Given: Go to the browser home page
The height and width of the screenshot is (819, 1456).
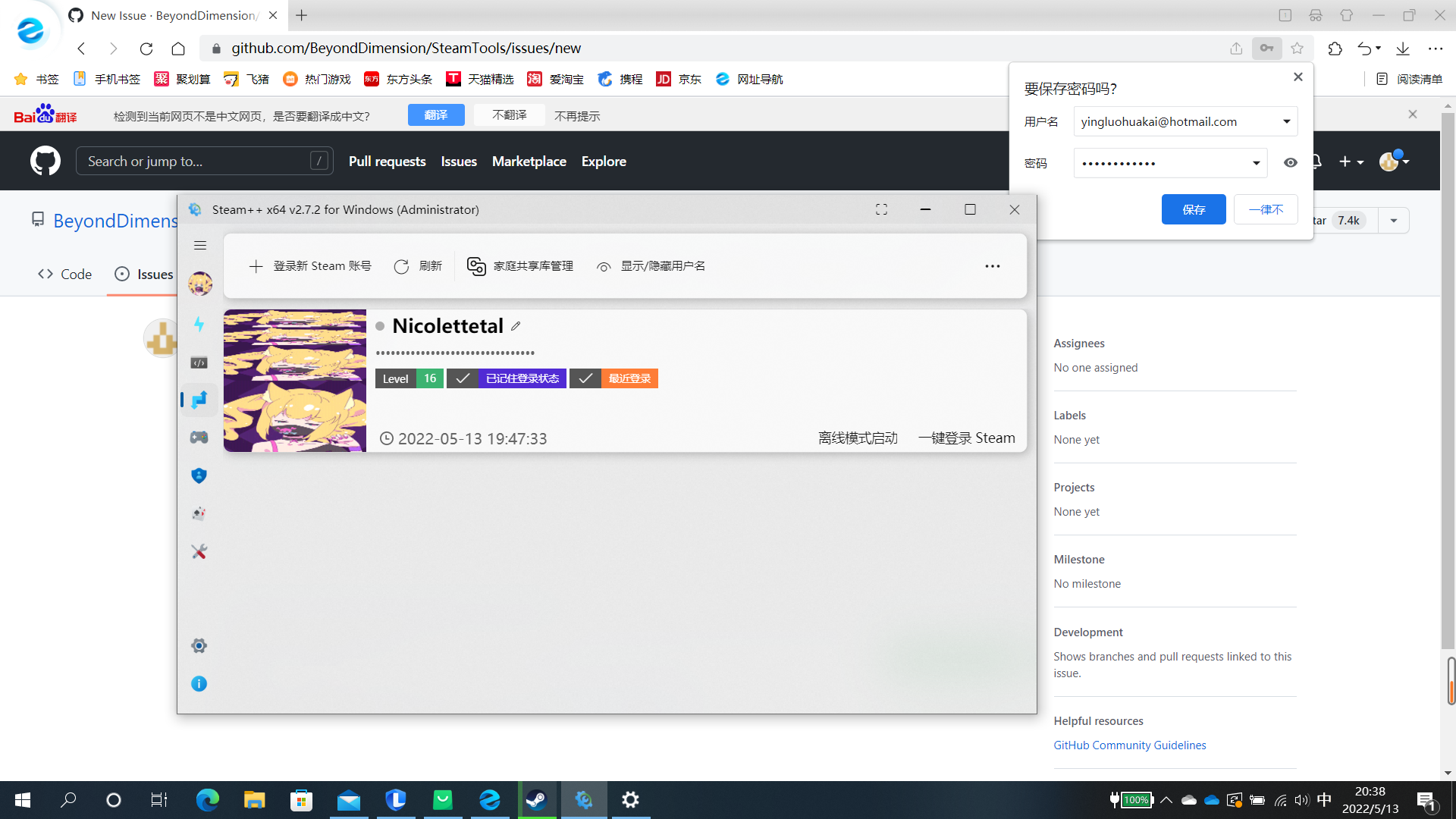Looking at the screenshot, I should [178, 49].
